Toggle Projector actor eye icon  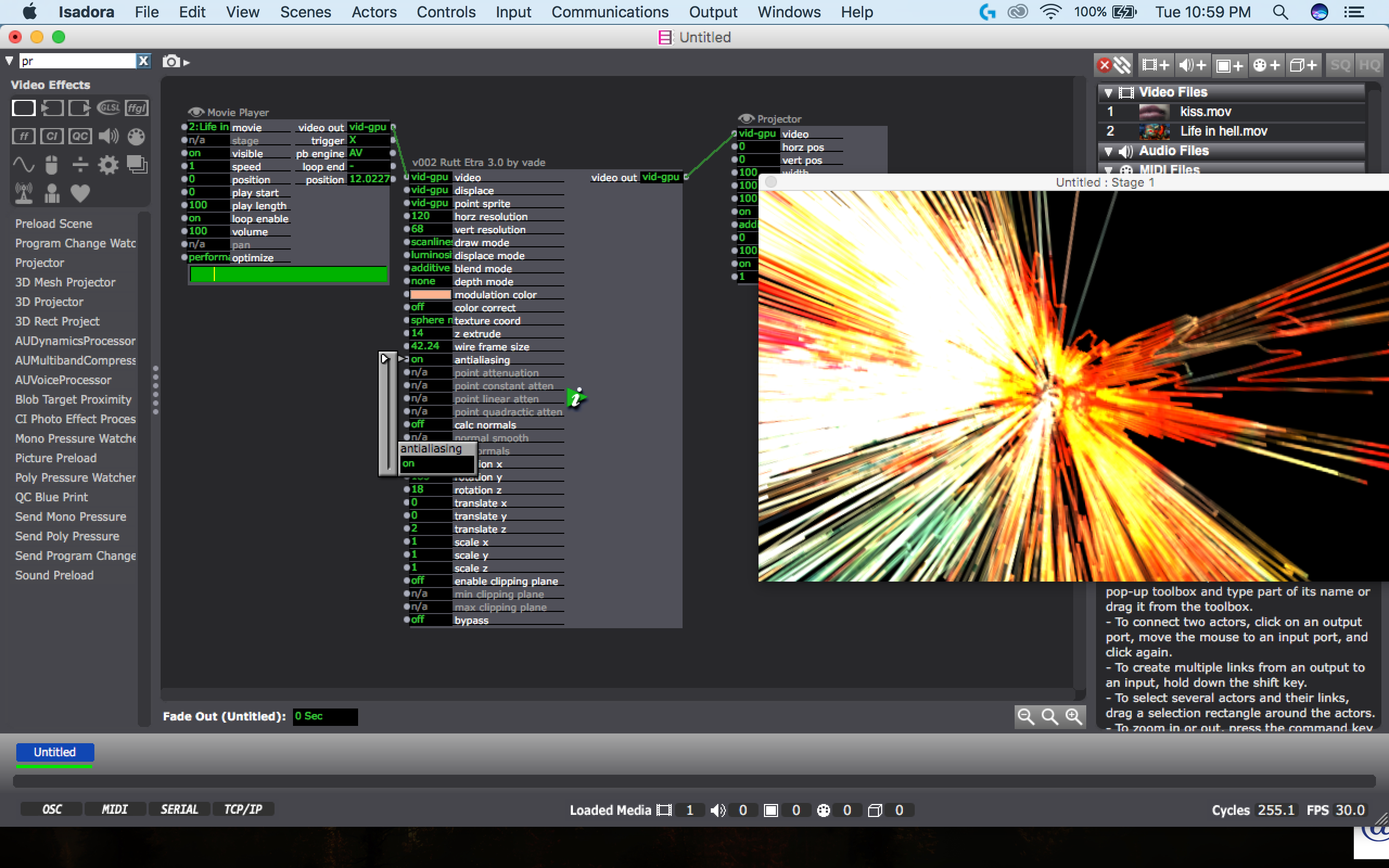(746, 118)
